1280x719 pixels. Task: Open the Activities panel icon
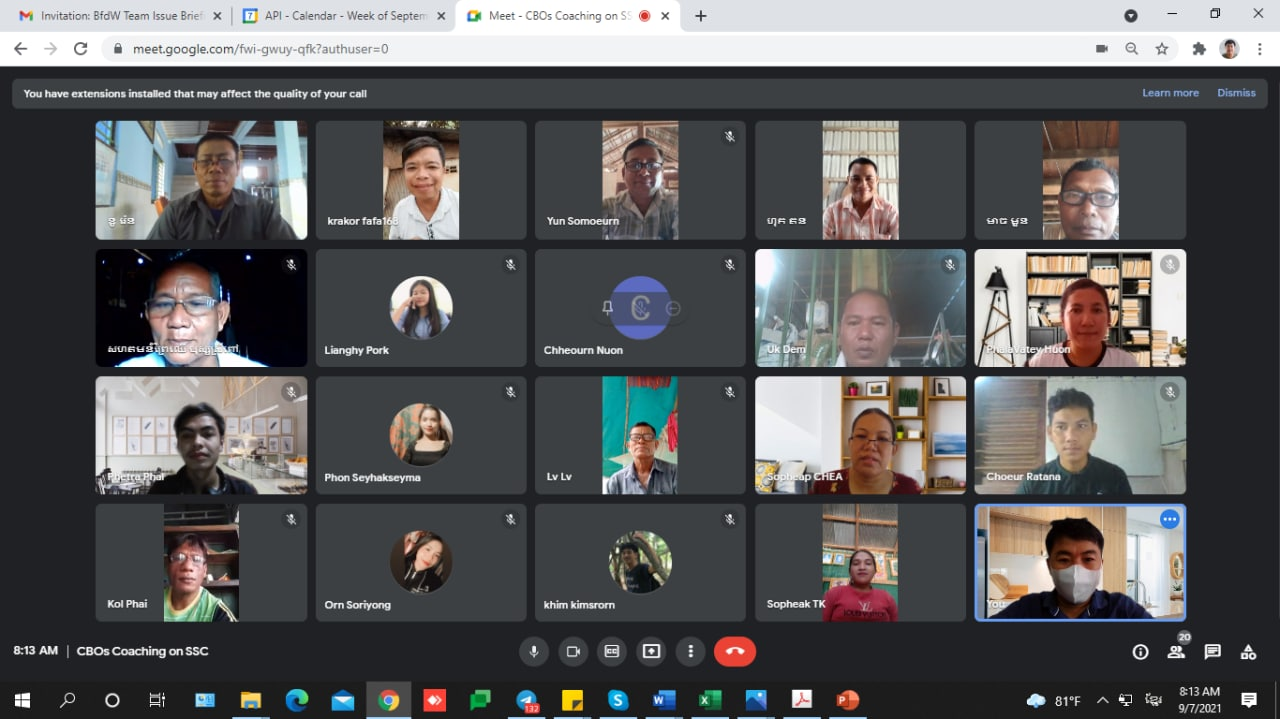point(1248,652)
